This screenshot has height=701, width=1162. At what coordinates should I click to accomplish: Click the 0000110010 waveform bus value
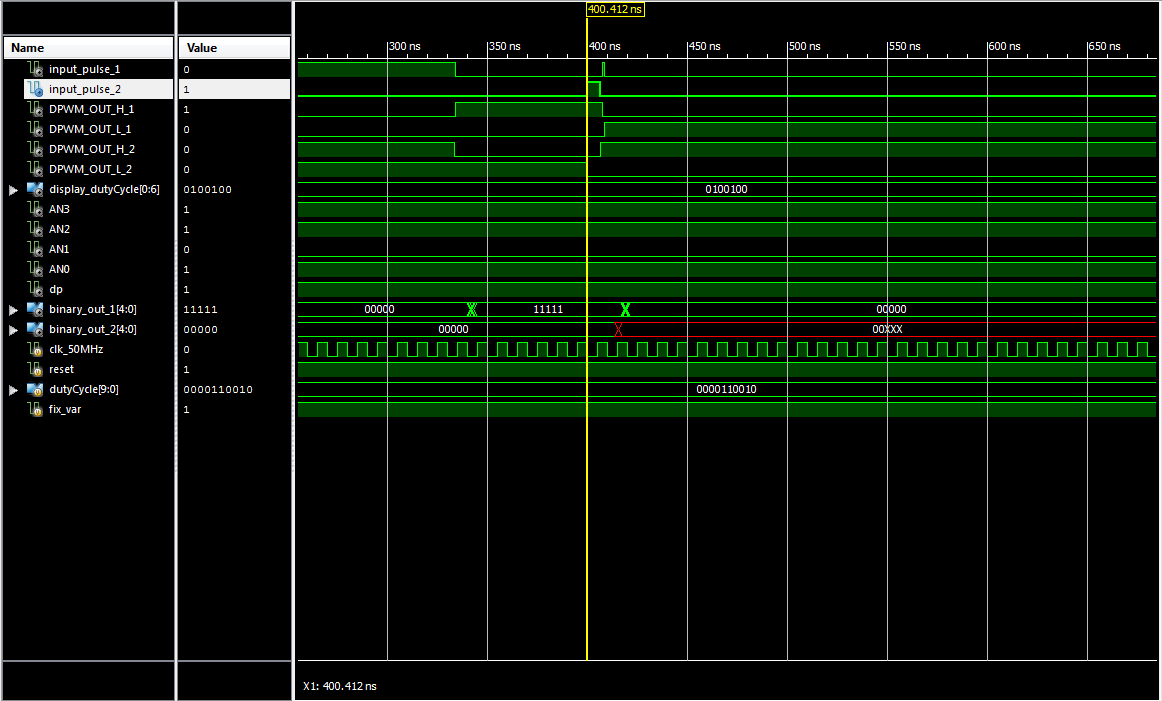pyautogui.click(x=726, y=389)
